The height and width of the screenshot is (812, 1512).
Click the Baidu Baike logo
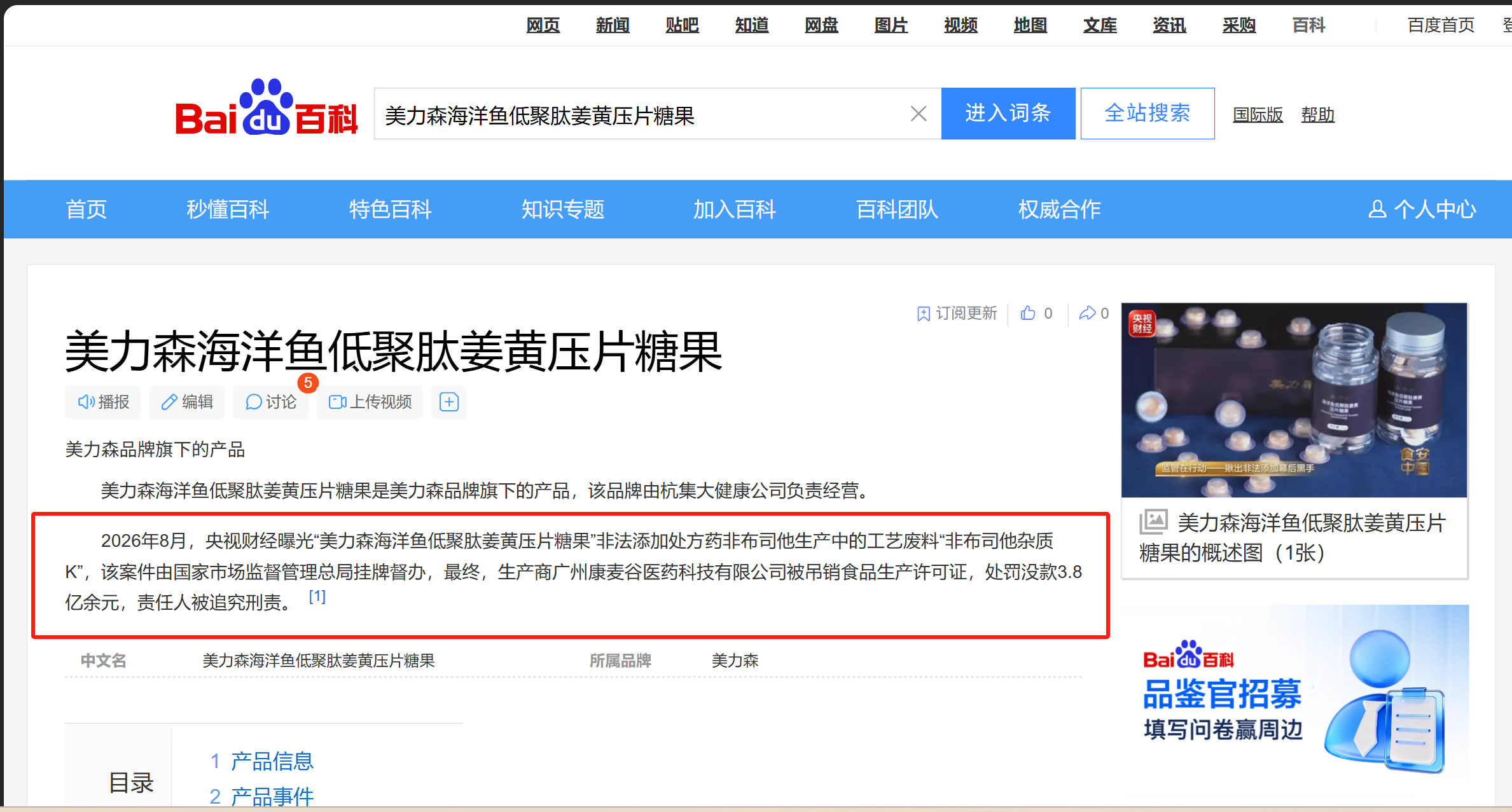coord(267,108)
